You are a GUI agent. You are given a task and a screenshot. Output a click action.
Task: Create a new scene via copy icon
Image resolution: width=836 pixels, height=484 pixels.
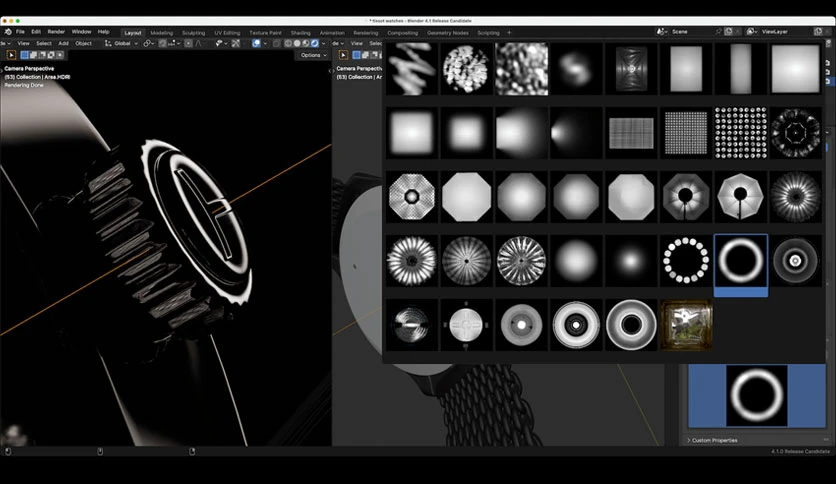(x=728, y=32)
